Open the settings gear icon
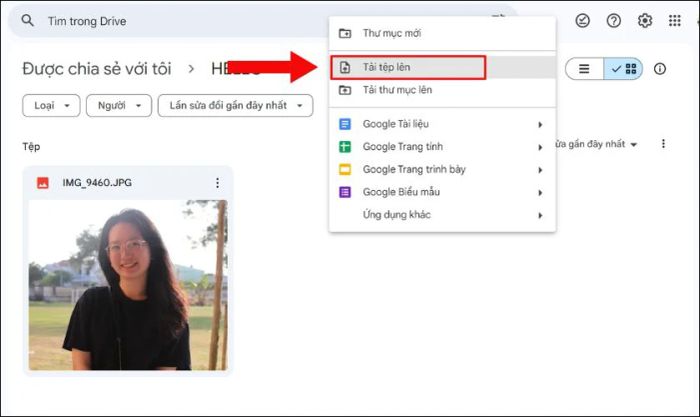The width and height of the screenshot is (700, 417). (645, 21)
